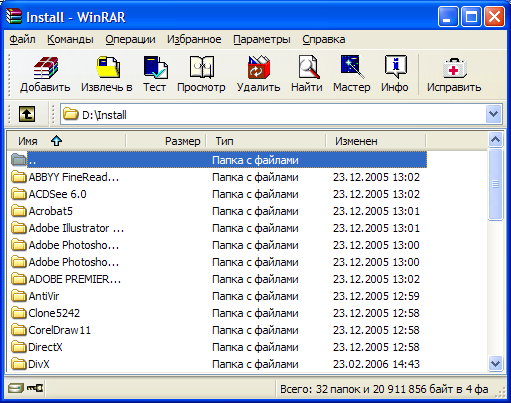
Task: Select the 'Adobe Illustrator ...' name
Action: 76,228
